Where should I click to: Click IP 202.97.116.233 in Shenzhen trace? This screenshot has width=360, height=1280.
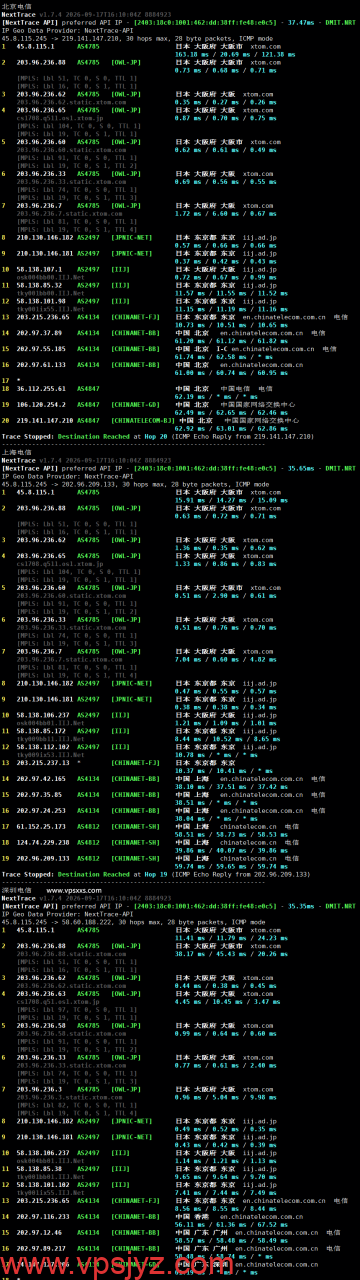click(x=42, y=1216)
